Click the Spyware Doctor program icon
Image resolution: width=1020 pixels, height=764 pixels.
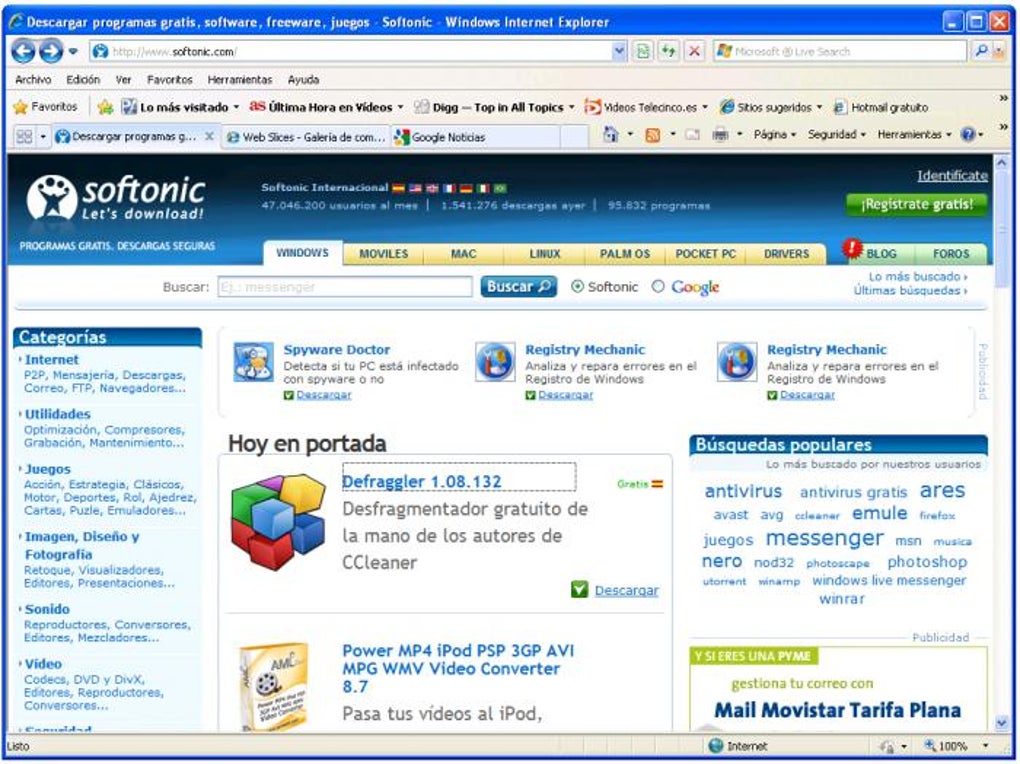(254, 362)
